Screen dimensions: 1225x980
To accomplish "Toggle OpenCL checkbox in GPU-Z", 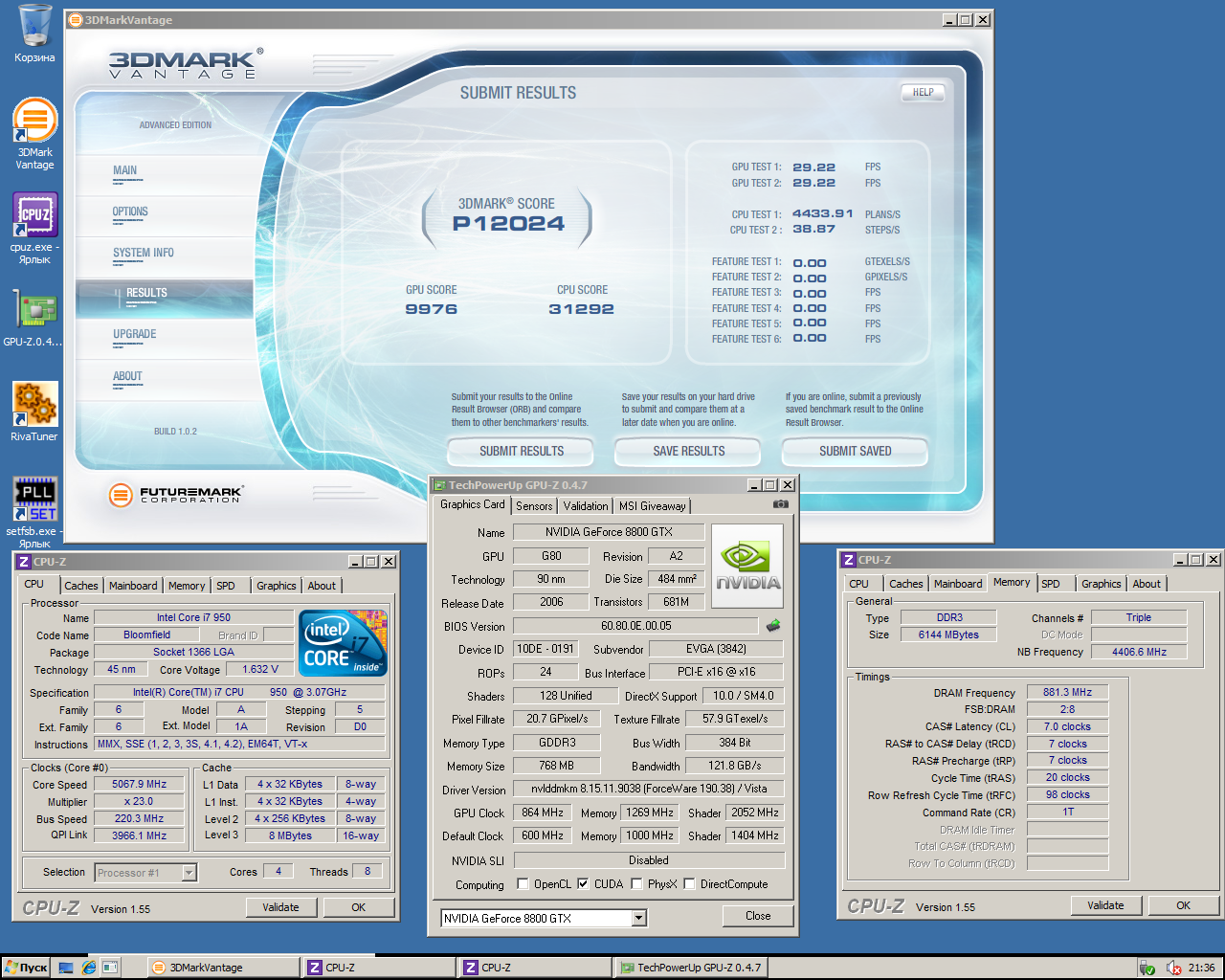I will tap(523, 884).
